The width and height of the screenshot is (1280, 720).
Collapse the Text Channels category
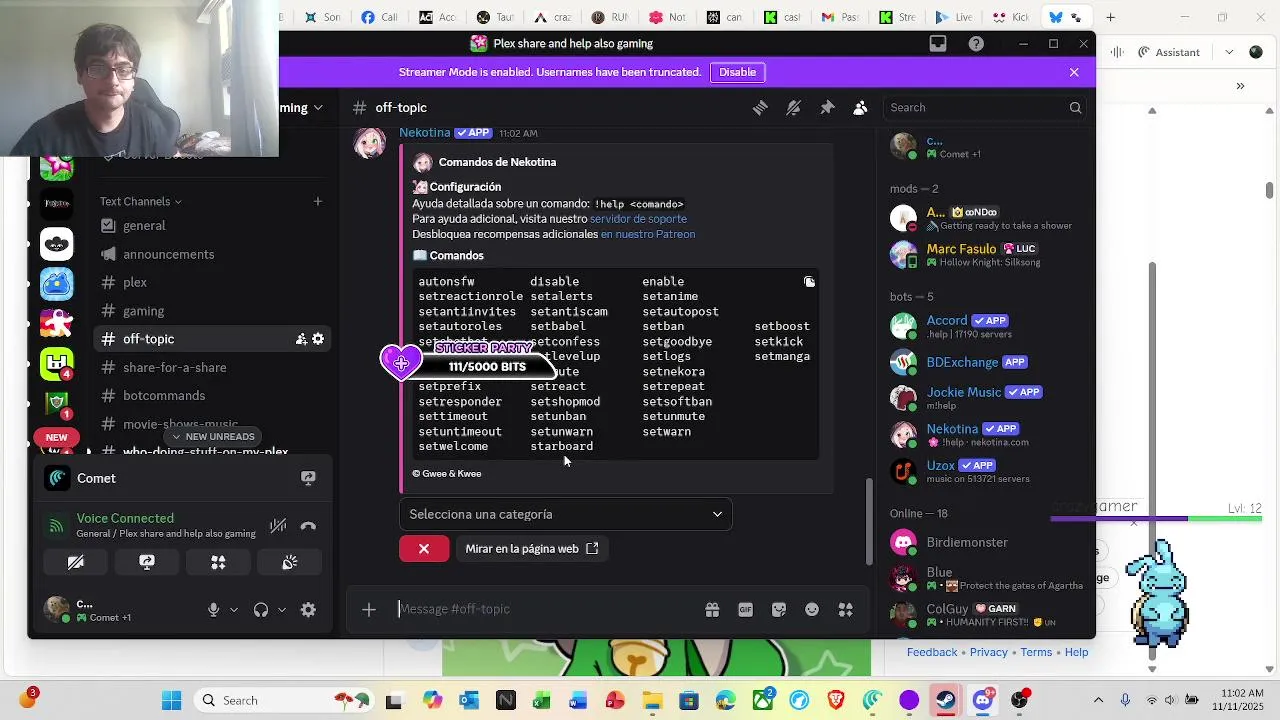coord(140,202)
